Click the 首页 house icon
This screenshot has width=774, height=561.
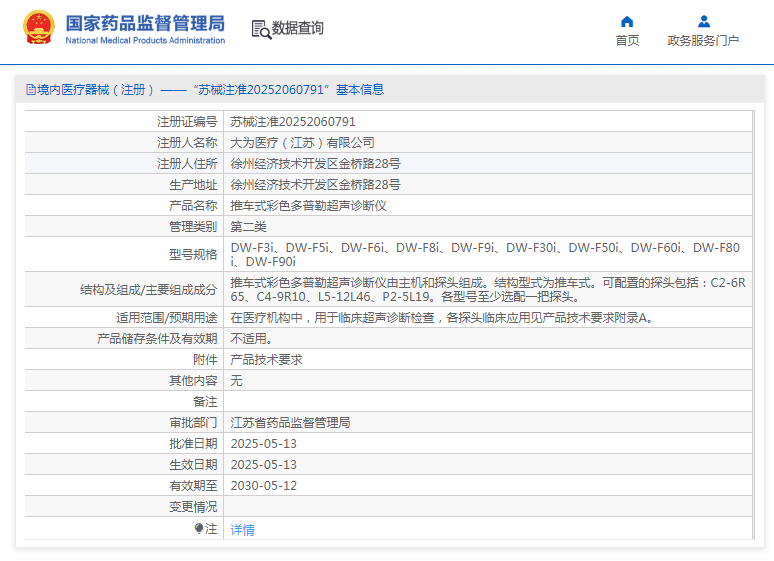coord(627,21)
